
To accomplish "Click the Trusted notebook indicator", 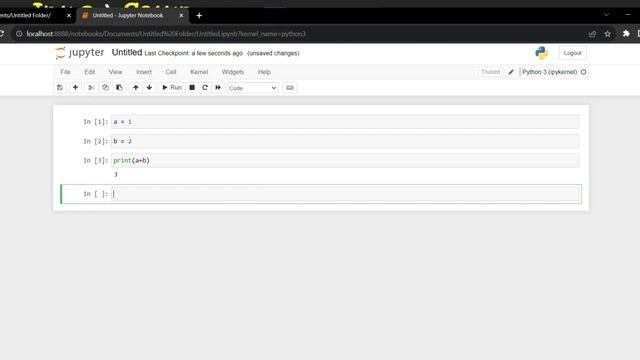I will click(x=490, y=72).
